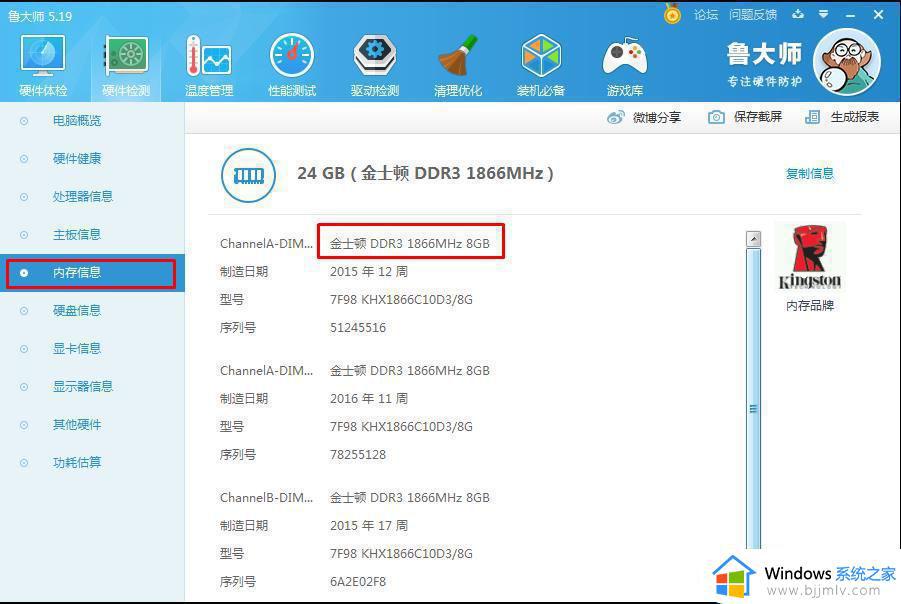
Task: Click radio bullet beside 显卡信息
Action: [24, 349]
